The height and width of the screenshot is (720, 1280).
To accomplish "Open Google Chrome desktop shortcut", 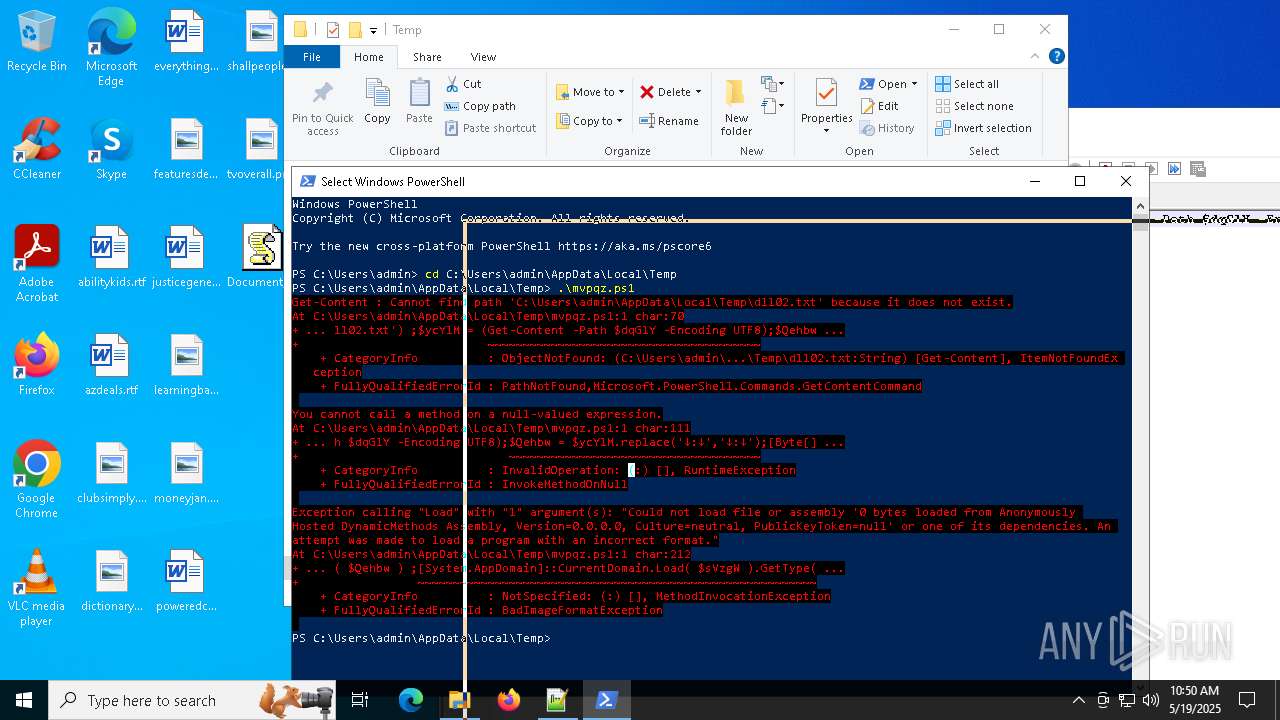I will click(37, 480).
